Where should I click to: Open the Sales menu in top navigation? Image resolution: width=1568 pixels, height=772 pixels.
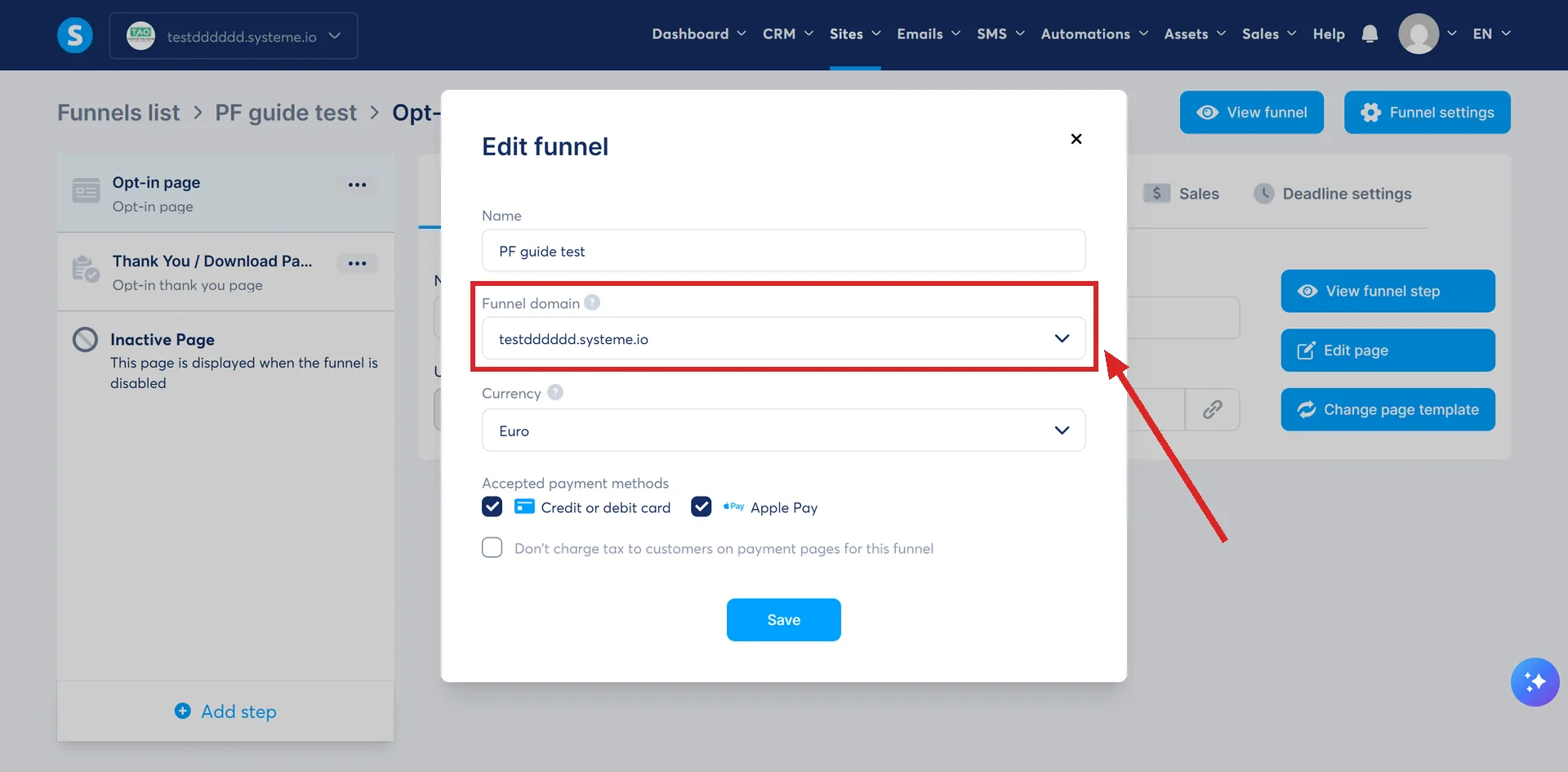[x=1269, y=34]
